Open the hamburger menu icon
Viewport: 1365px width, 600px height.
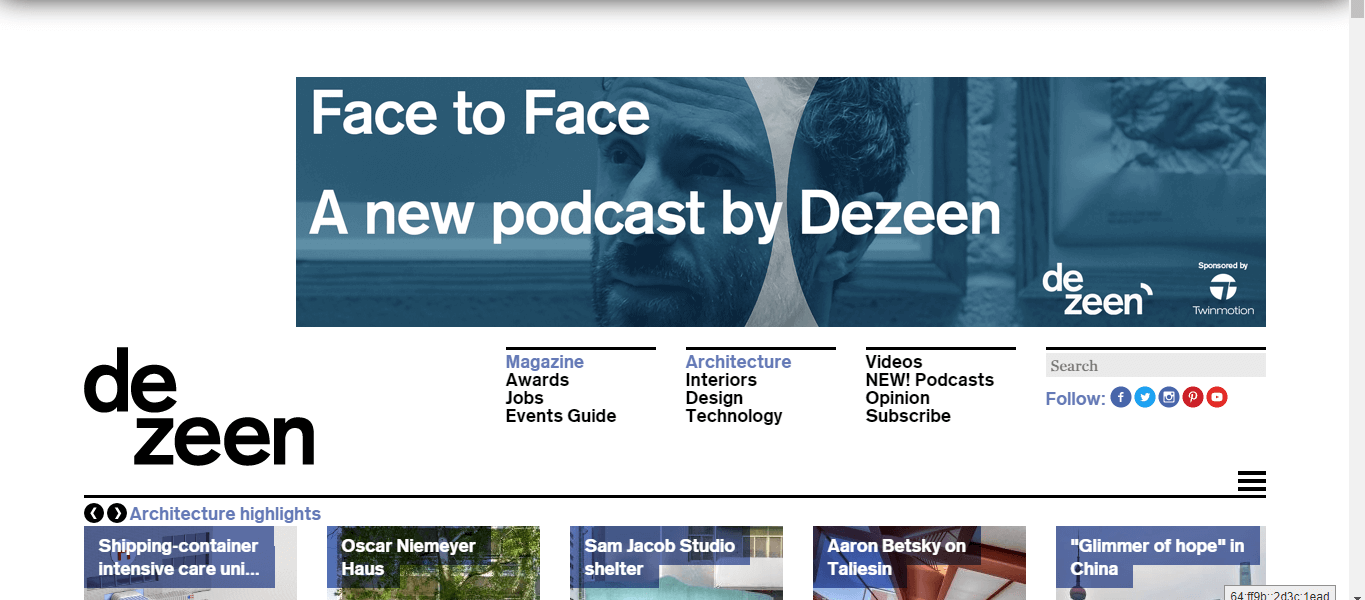click(1251, 481)
